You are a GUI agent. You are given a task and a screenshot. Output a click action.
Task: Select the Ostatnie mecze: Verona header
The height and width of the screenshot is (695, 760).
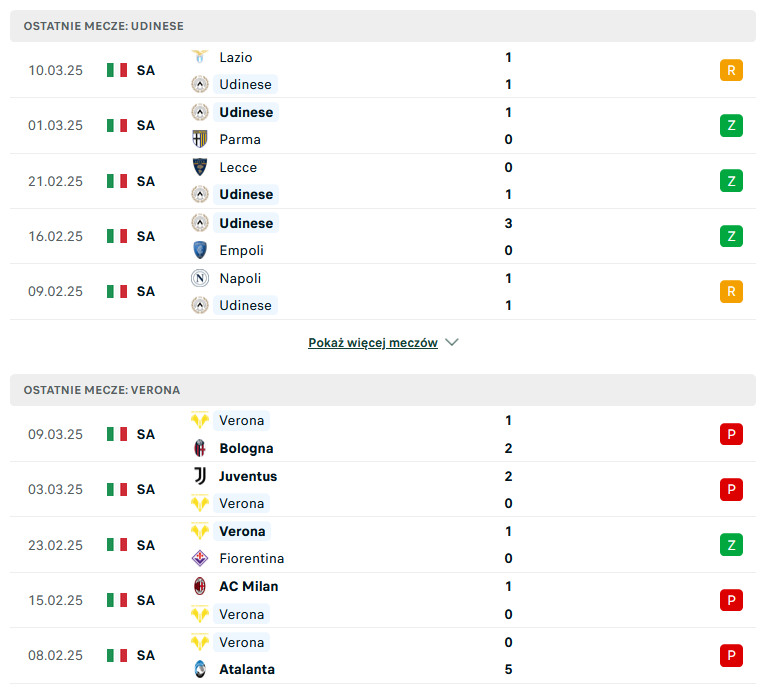[x=382, y=390]
